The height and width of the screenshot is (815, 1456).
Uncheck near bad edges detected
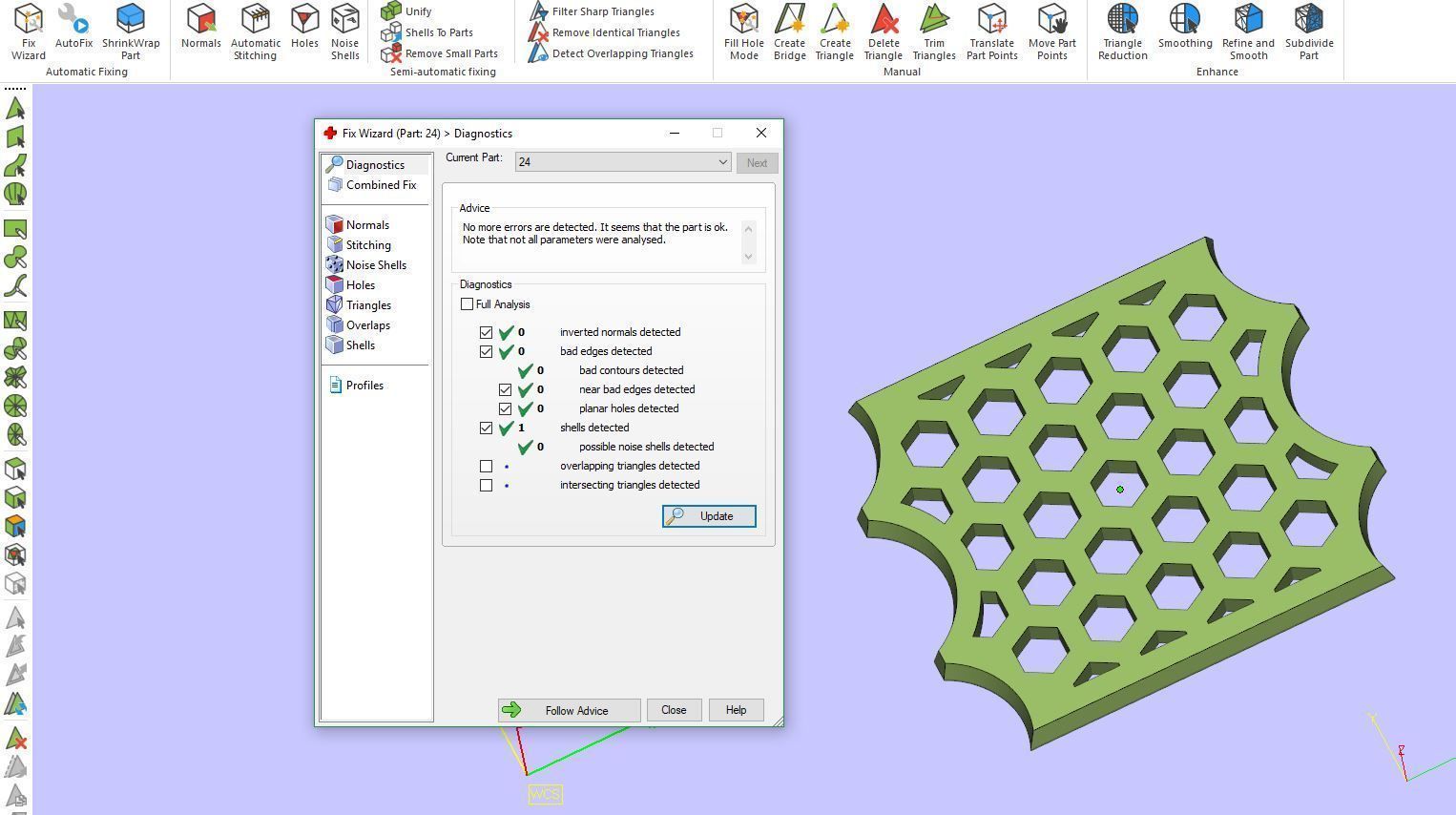[506, 390]
